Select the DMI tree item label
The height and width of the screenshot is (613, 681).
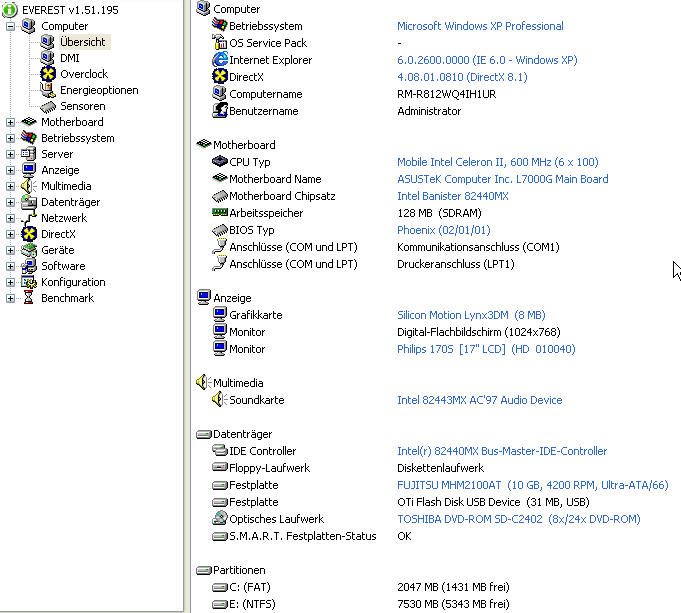coord(69,58)
